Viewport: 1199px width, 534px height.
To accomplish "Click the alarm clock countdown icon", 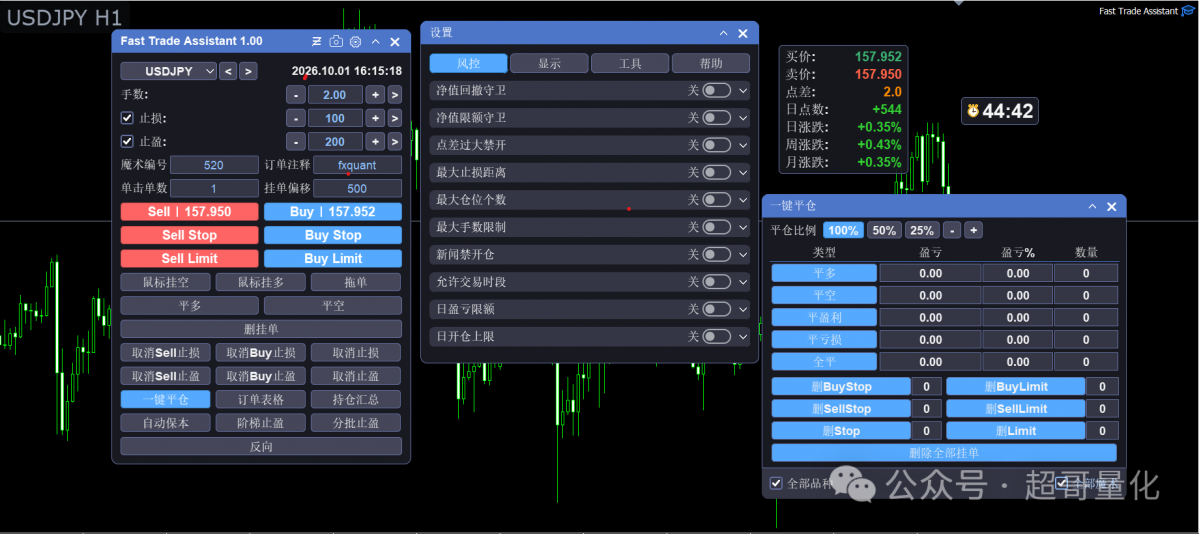I will [973, 111].
